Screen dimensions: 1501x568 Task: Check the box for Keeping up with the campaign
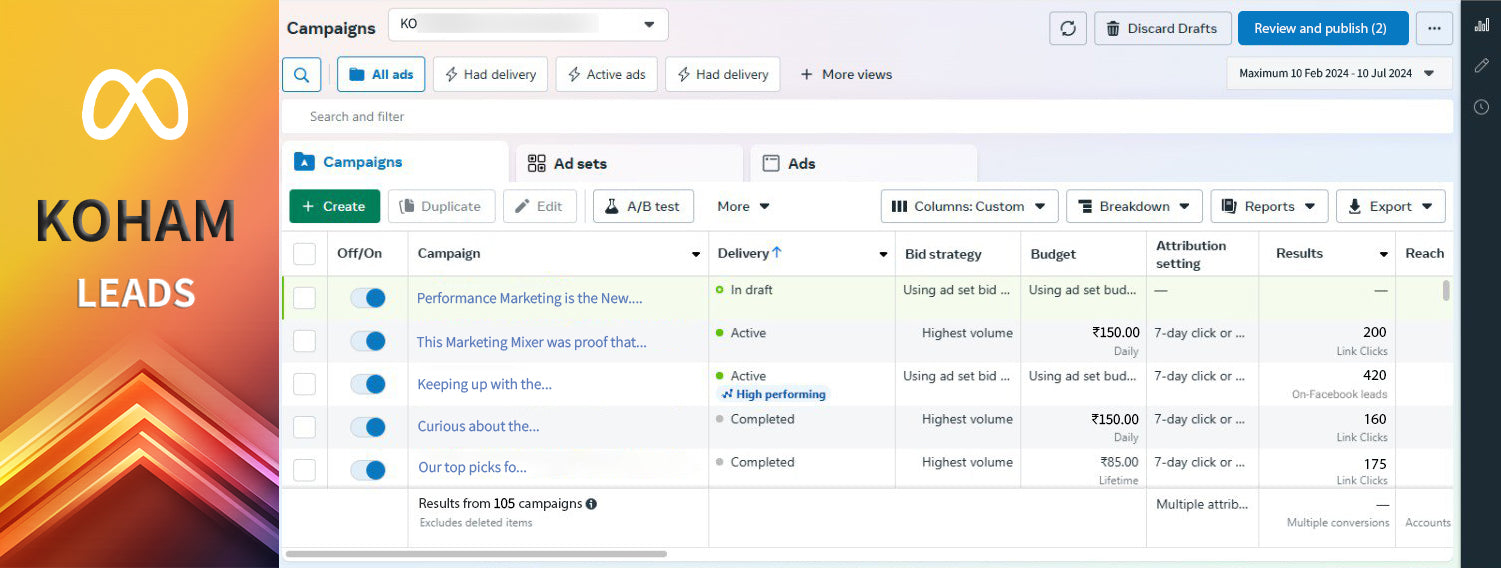[x=304, y=384]
